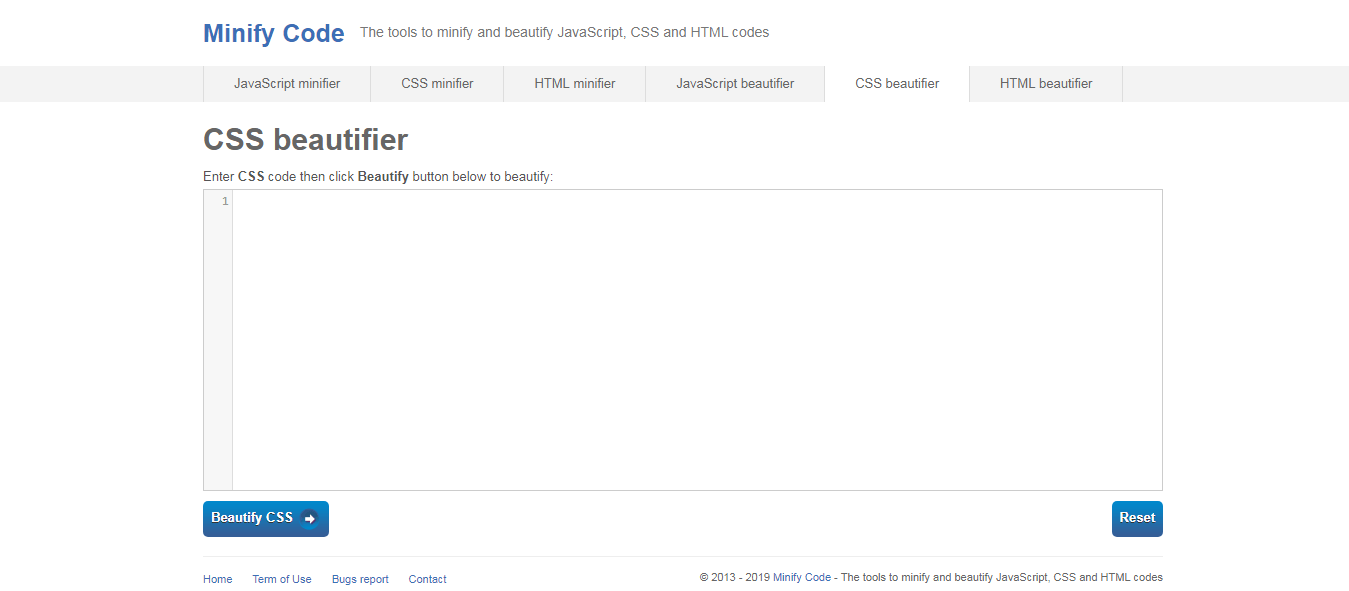
Task: Open the footer Contact link
Action: 427,578
